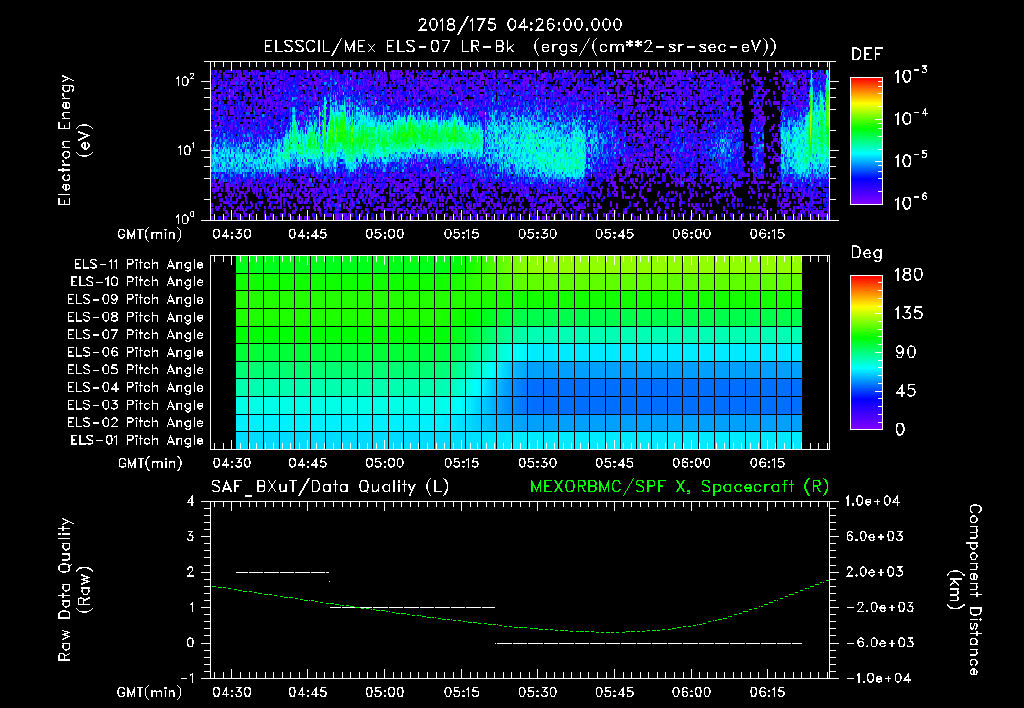Click the 'ELS-05 Pitch Angle' row label

click(x=136, y=370)
